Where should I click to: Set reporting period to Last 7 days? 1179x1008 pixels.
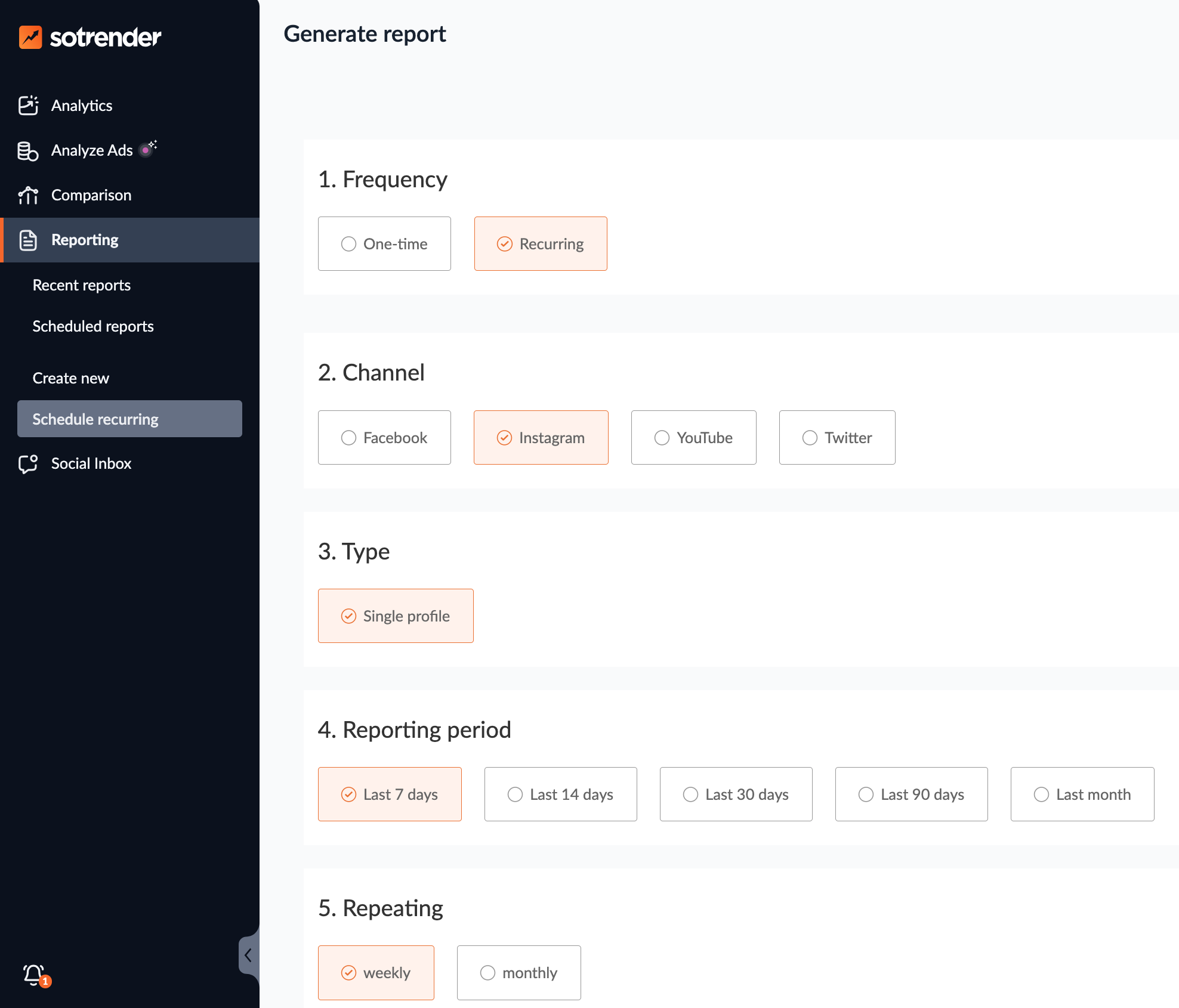[x=390, y=794]
